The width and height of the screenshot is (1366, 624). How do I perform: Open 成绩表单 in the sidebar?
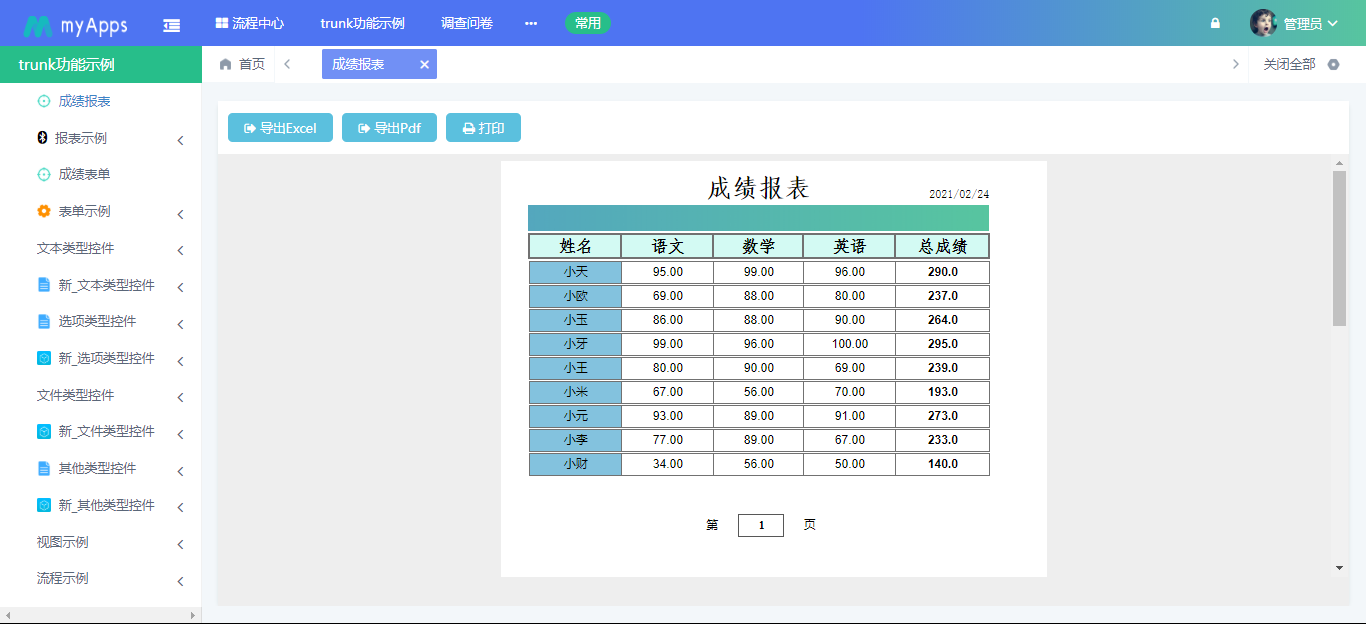[x=84, y=174]
